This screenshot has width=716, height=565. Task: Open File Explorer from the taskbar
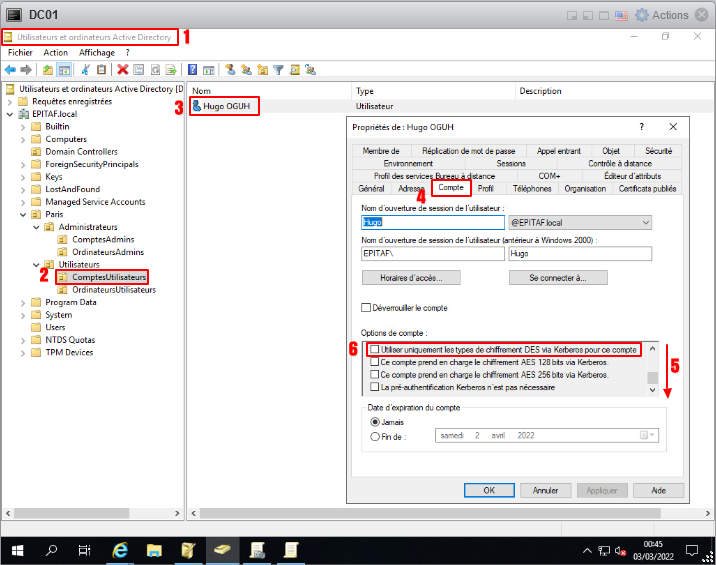coord(155,550)
